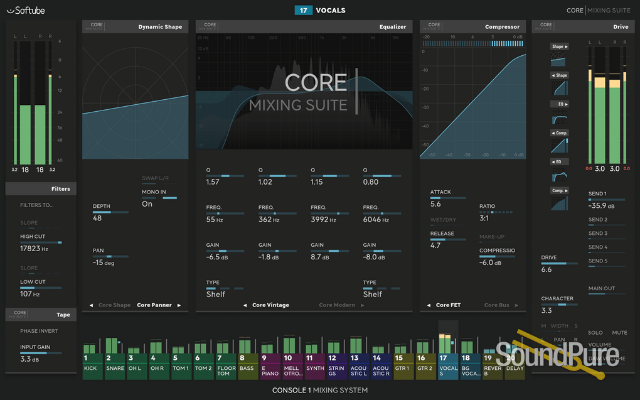Click right arrow beside Core Panner

point(180,304)
